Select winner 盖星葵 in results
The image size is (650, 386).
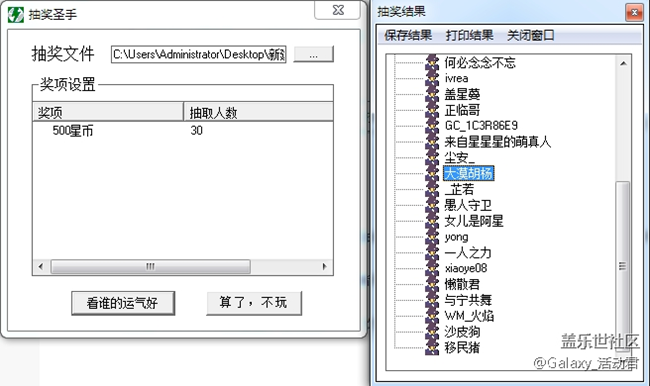click(x=462, y=94)
